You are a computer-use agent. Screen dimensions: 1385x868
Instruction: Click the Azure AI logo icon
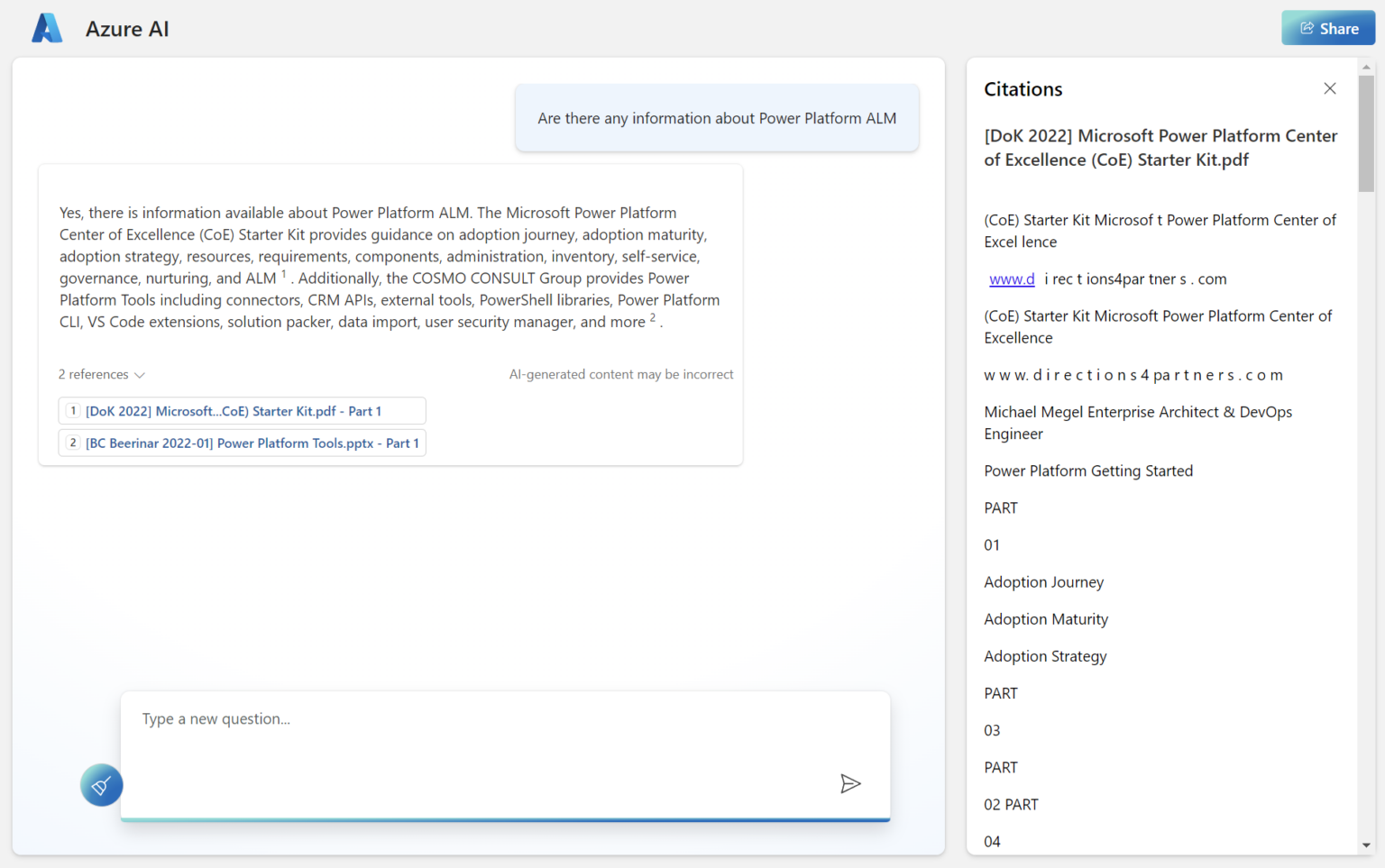click(x=46, y=28)
